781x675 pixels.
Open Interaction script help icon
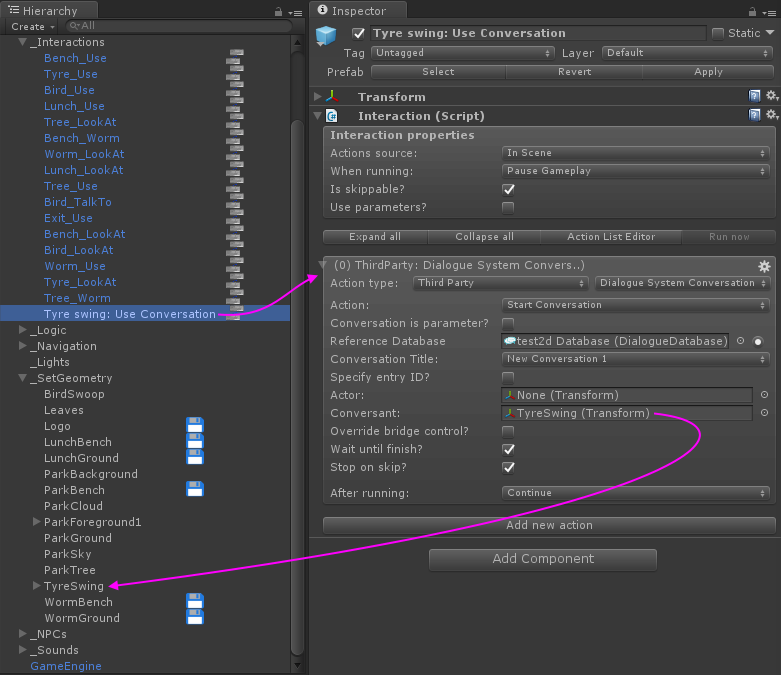point(755,115)
